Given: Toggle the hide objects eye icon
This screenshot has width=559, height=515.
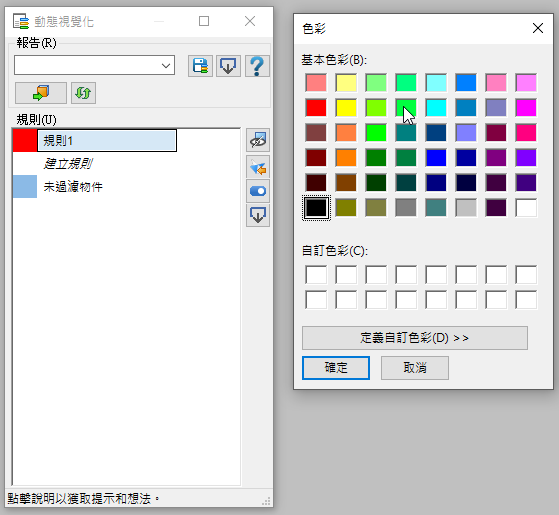Looking at the screenshot, I should [x=258, y=140].
